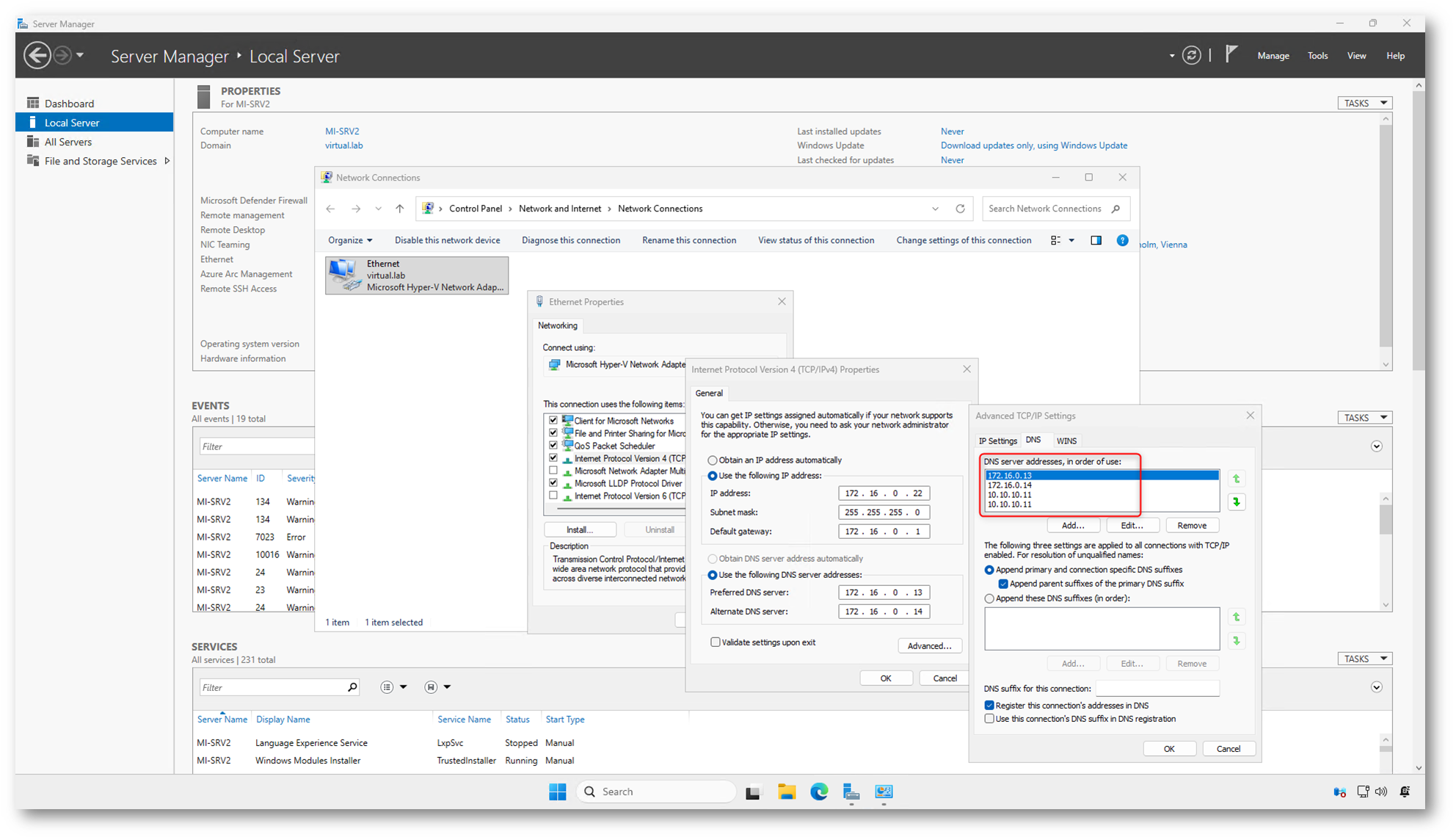Select Append these DNS suffixes (in order)
Viewport: 1456px width, 840px height.
coord(989,598)
